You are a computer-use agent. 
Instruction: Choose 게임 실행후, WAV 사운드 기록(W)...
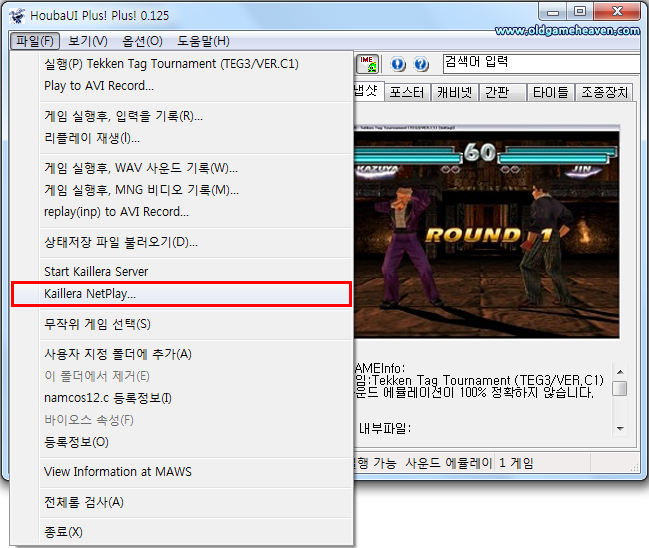pos(181,168)
